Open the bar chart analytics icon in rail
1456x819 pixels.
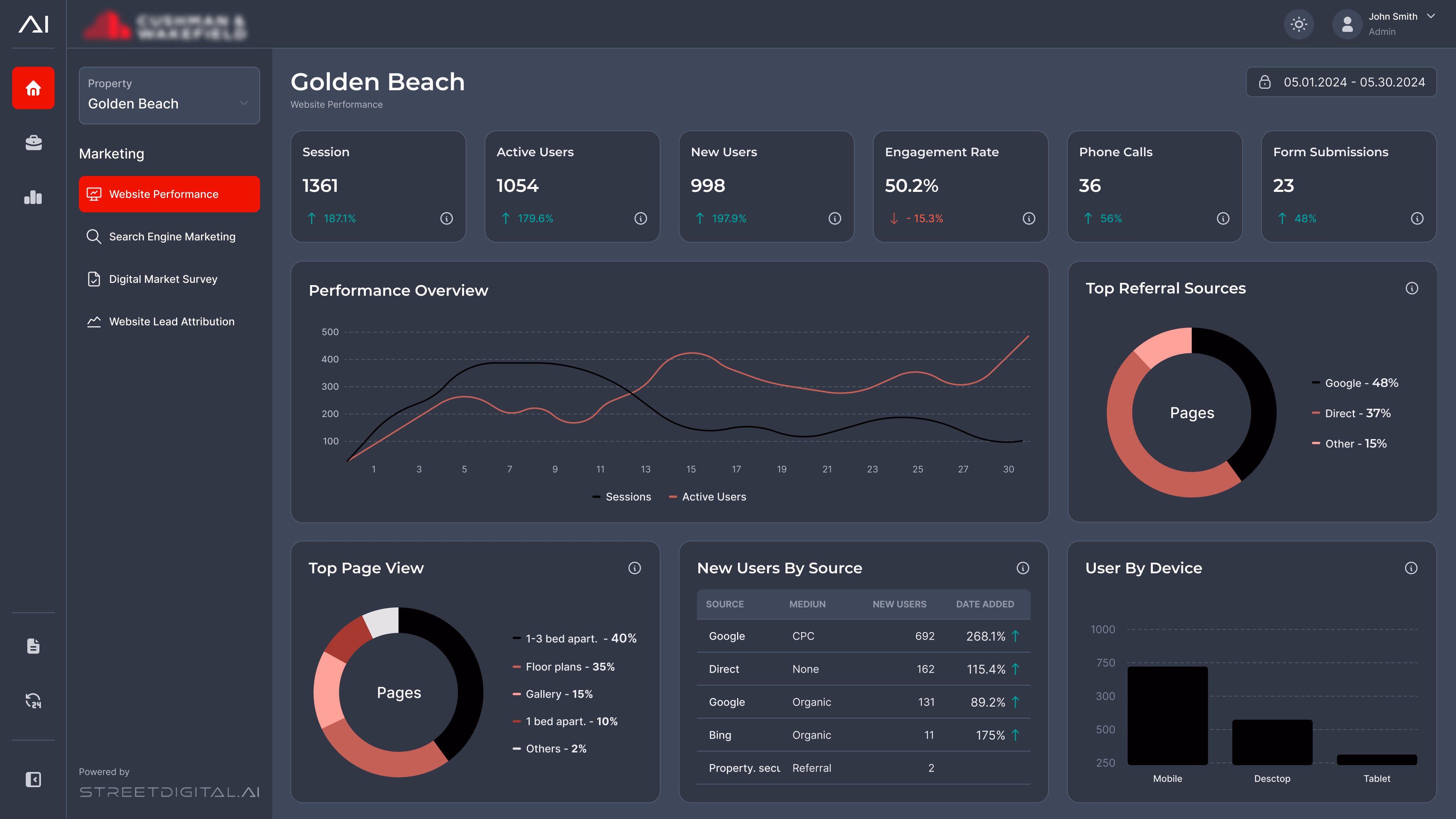(33, 197)
